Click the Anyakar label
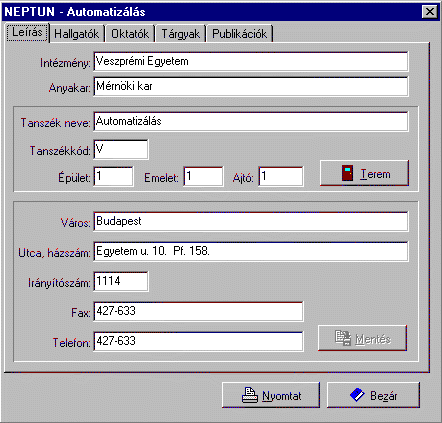Image resolution: width=442 pixels, height=423 pixels. click(x=70, y=88)
